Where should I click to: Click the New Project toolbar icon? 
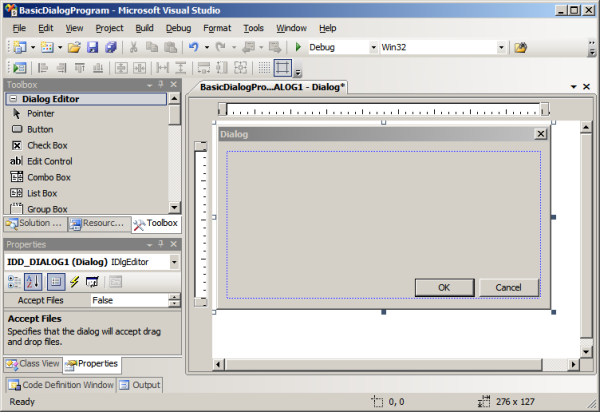[x=20, y=47]
